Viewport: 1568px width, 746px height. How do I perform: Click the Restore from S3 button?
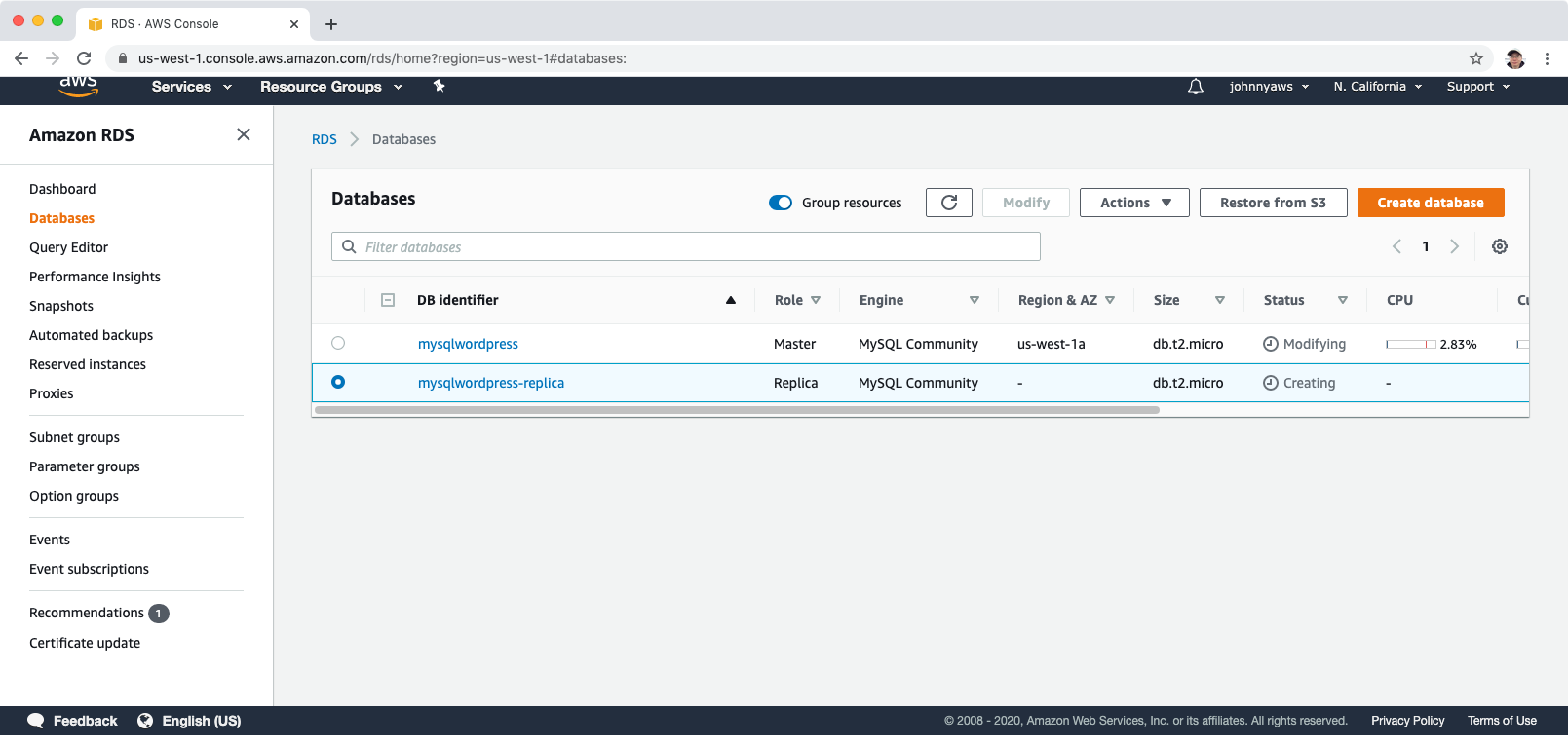[1273, 203]
